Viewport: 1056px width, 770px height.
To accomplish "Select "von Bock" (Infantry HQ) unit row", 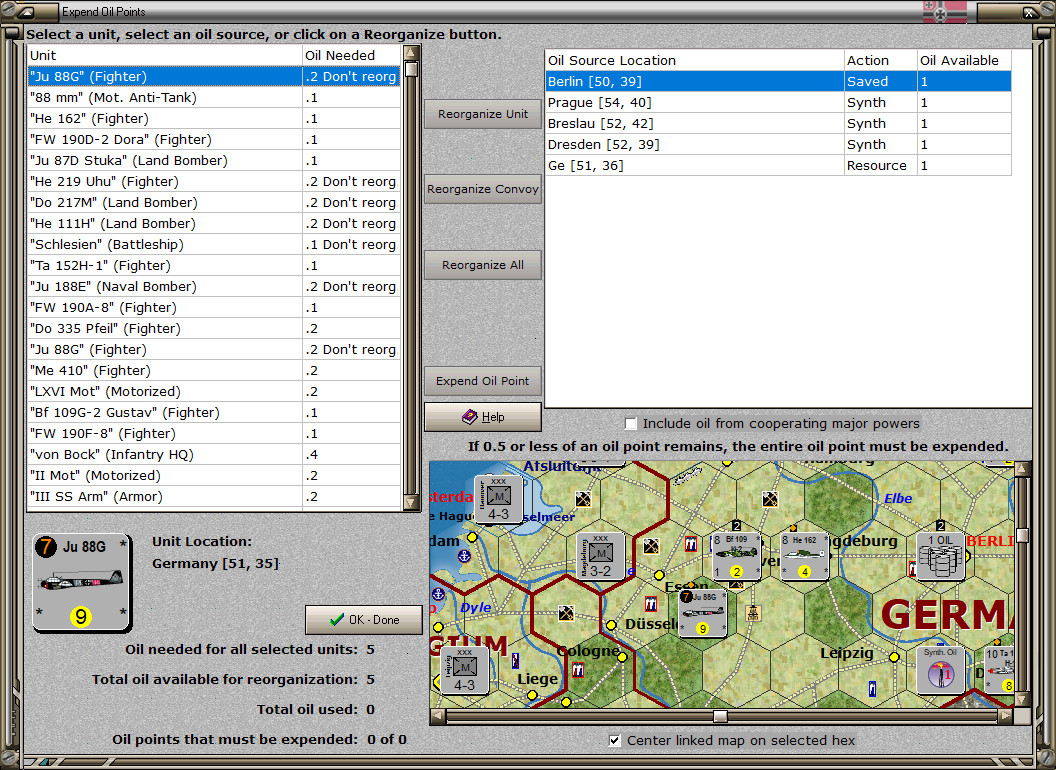I will point(214,455).
